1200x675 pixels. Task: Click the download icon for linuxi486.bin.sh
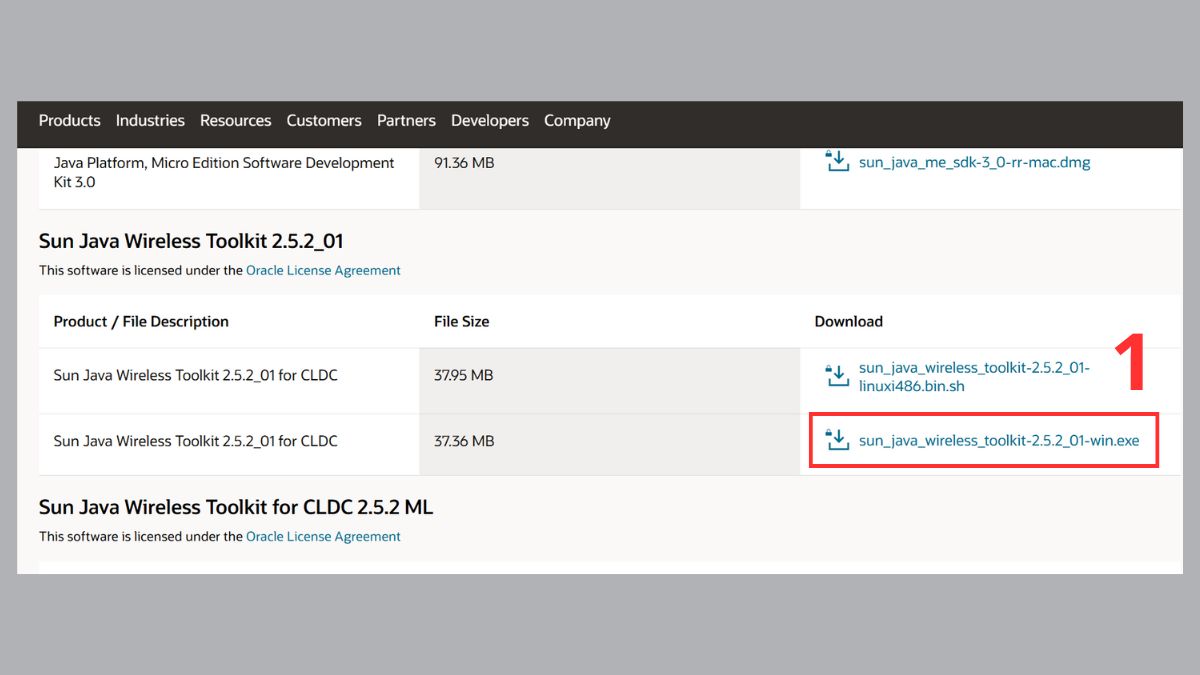837,376
